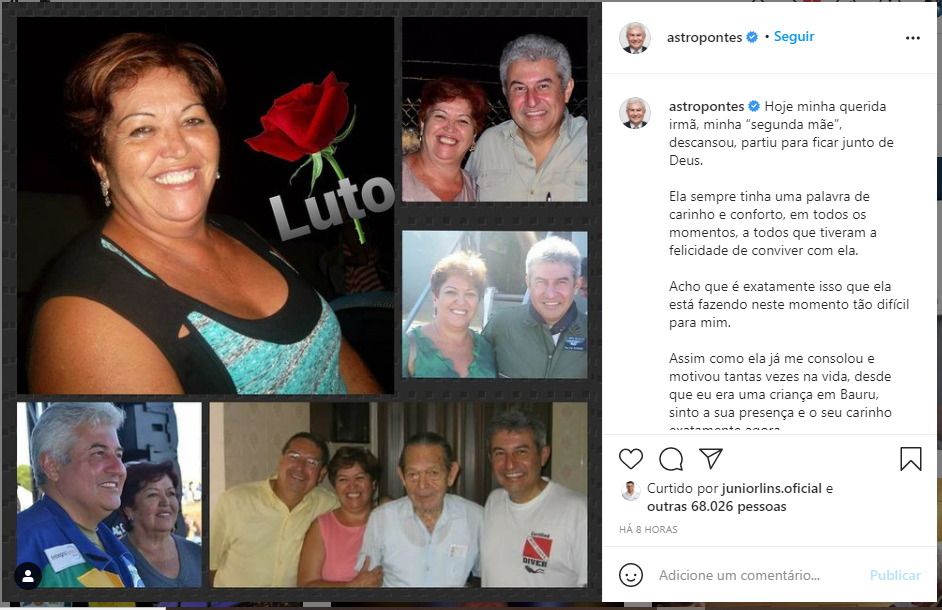Screen dimensions: 942x610
Task: Click astropontes avatar in the post header
Action: (635, 38)
